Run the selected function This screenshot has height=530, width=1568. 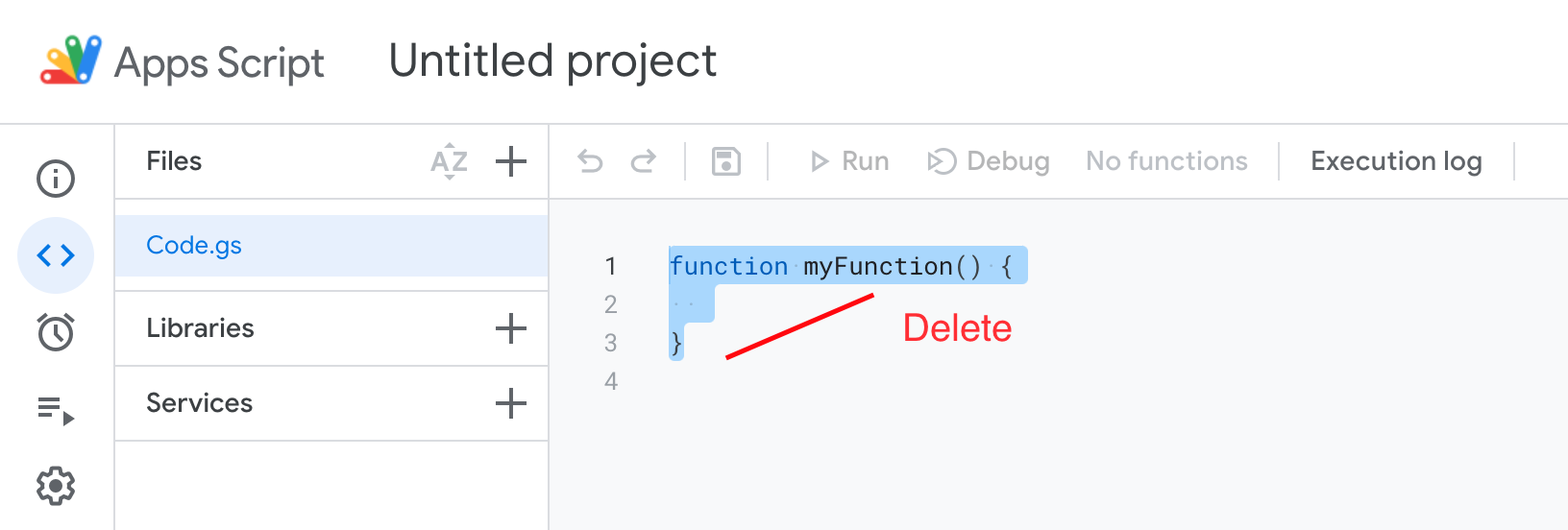click(x=850, y=161)
